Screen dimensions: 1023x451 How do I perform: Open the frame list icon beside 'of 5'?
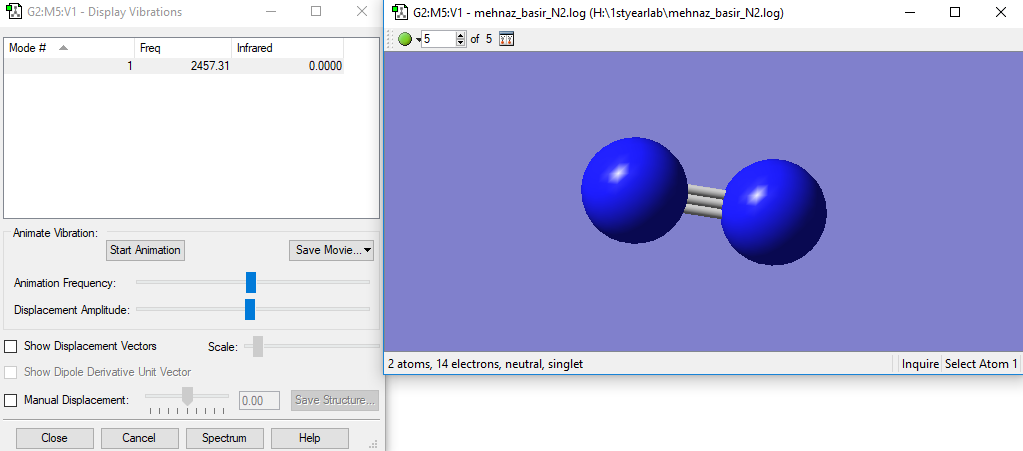(506, 39)
